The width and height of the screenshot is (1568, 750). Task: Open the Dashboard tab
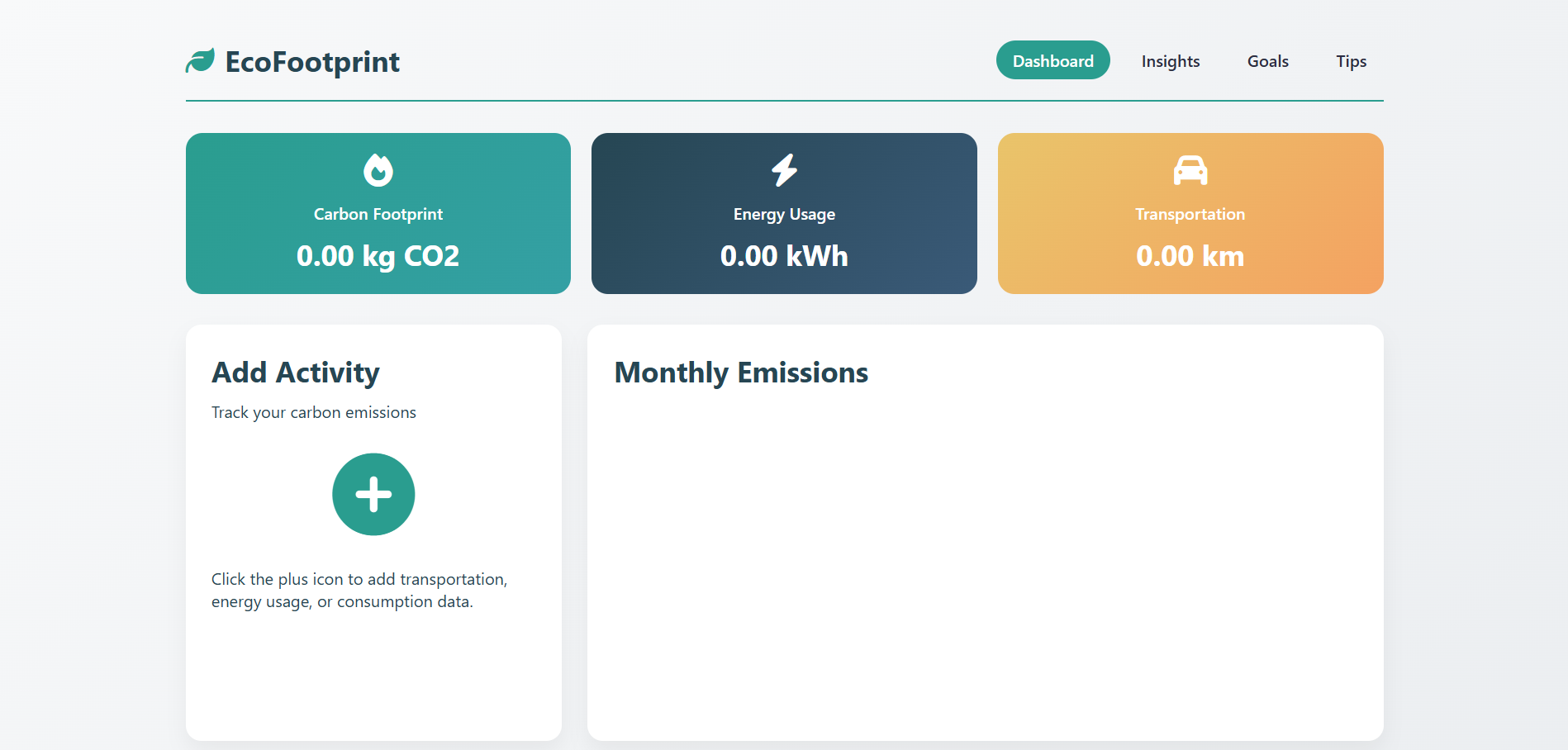pyautogui.click(x=1052, y=61)
